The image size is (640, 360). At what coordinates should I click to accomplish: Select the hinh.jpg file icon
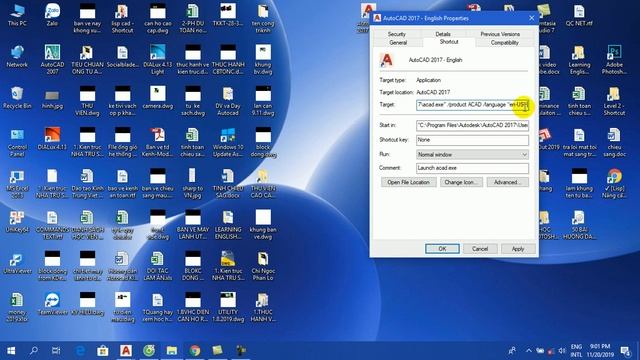click(52, 99)
